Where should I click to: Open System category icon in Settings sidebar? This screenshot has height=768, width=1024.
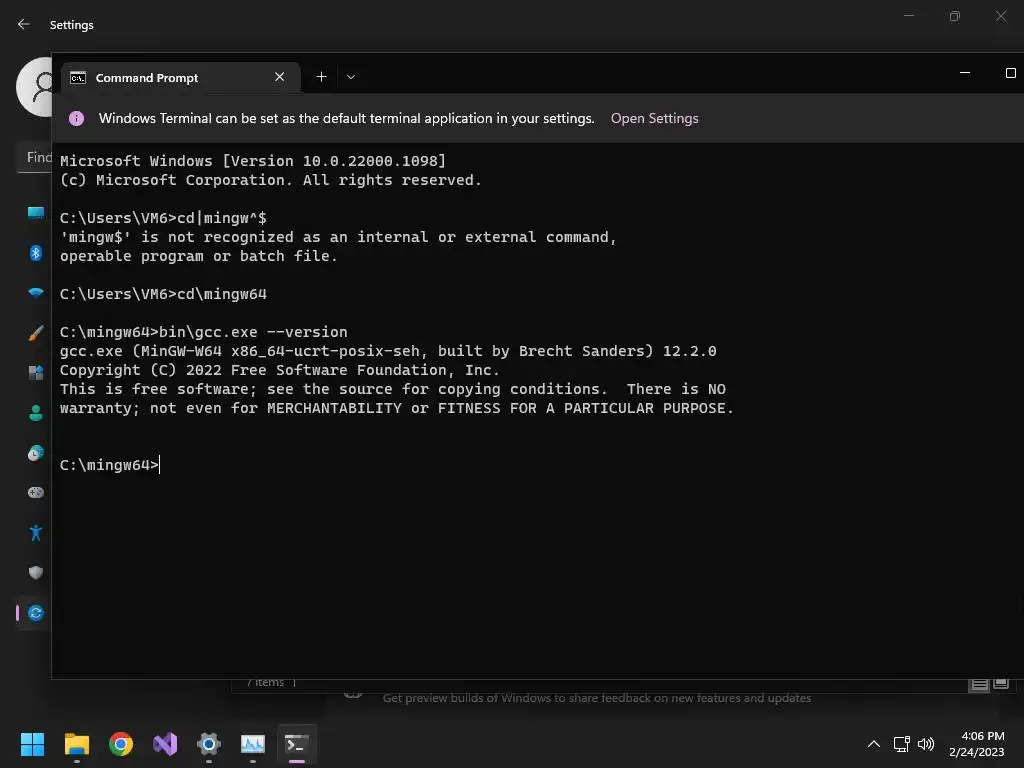36,213
